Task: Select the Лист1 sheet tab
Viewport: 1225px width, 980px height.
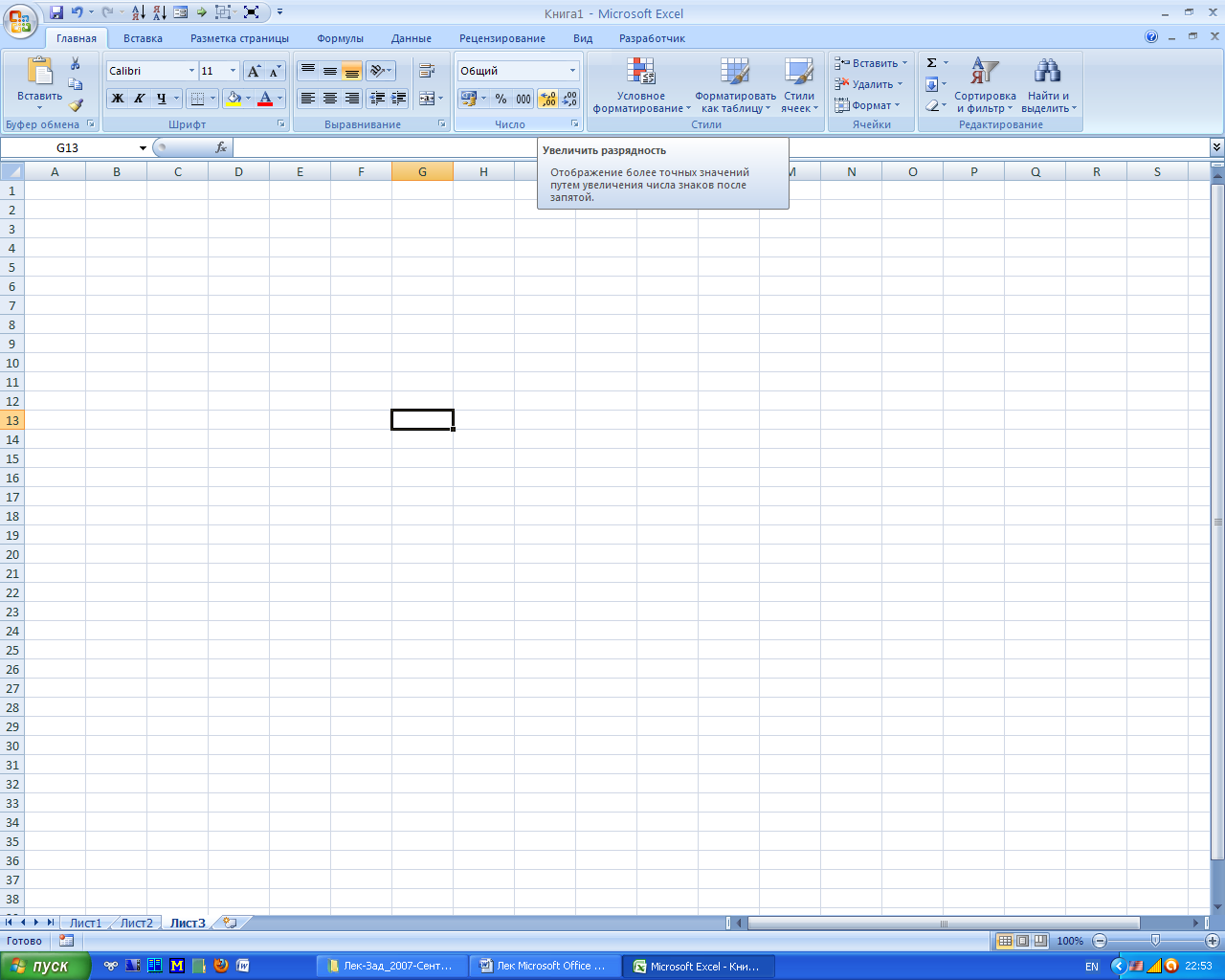Action: (85, 923)
